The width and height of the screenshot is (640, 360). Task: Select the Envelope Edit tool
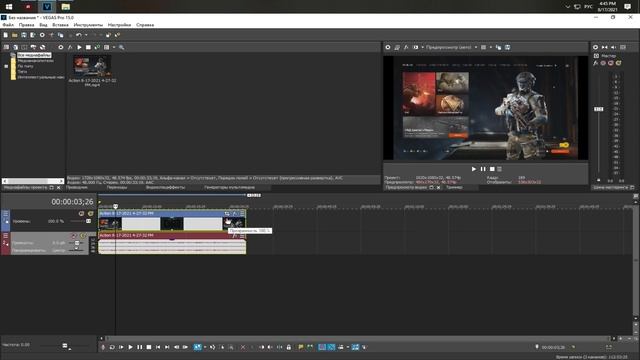(x=212, y=347)
